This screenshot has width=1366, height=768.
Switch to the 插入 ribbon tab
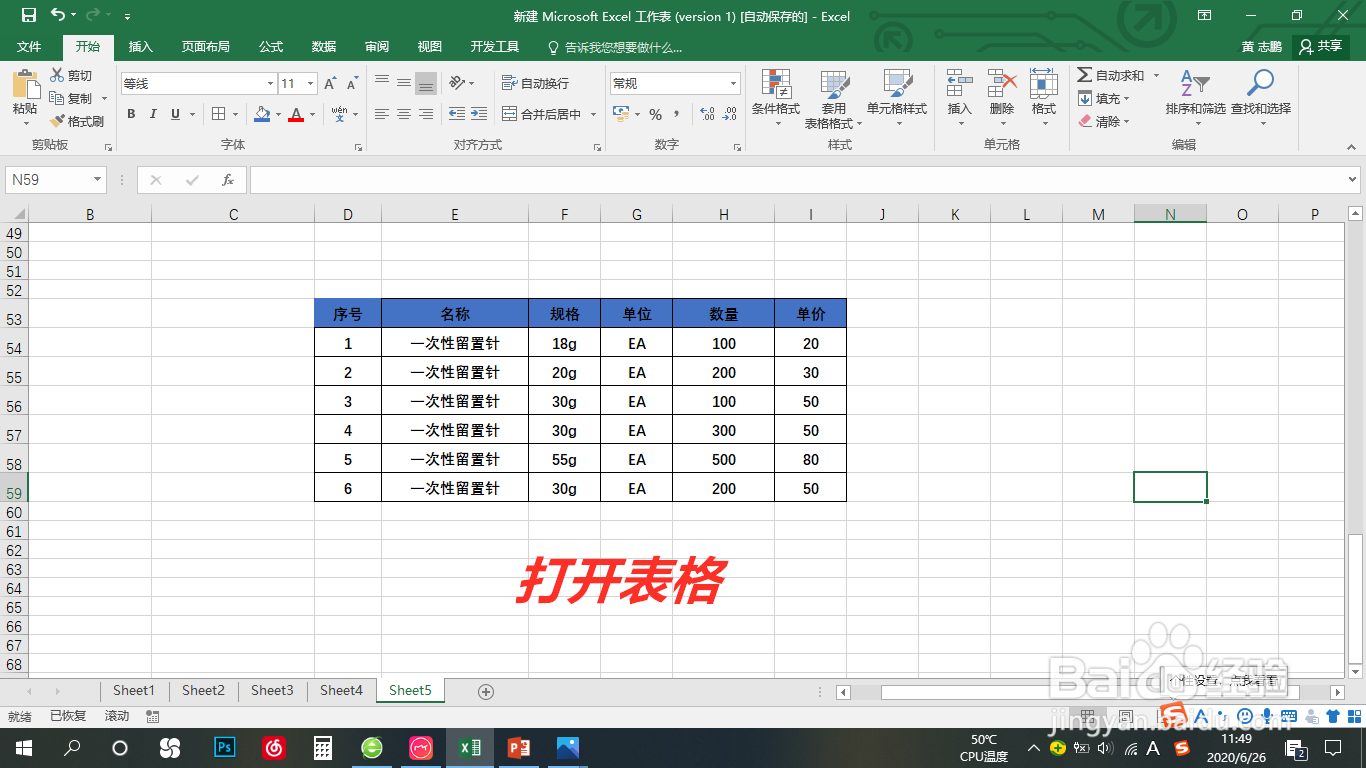point(140,46)
